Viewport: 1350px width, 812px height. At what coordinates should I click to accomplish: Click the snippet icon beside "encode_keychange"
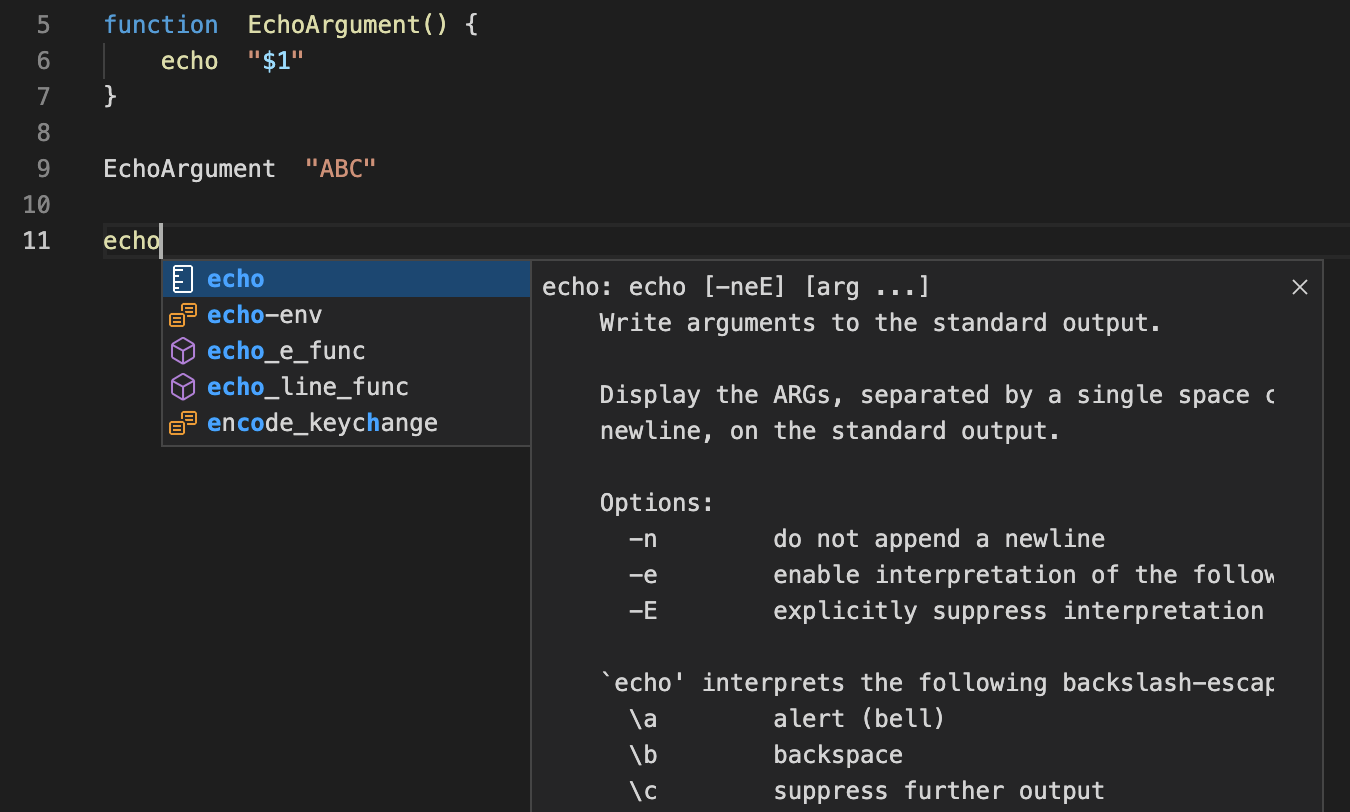pos(182,422)
